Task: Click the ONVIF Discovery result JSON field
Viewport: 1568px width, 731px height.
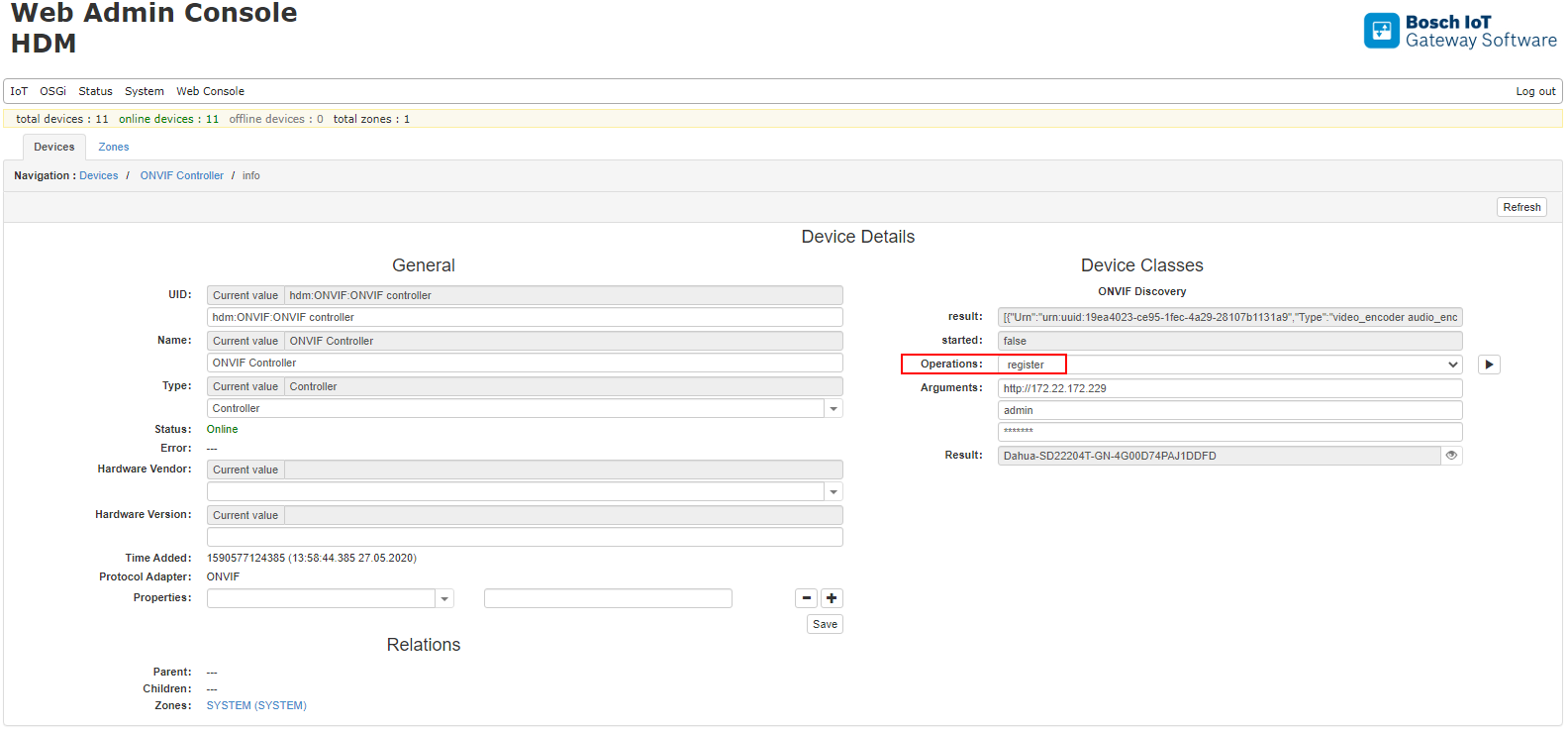Action: (x=1230, y=317)
